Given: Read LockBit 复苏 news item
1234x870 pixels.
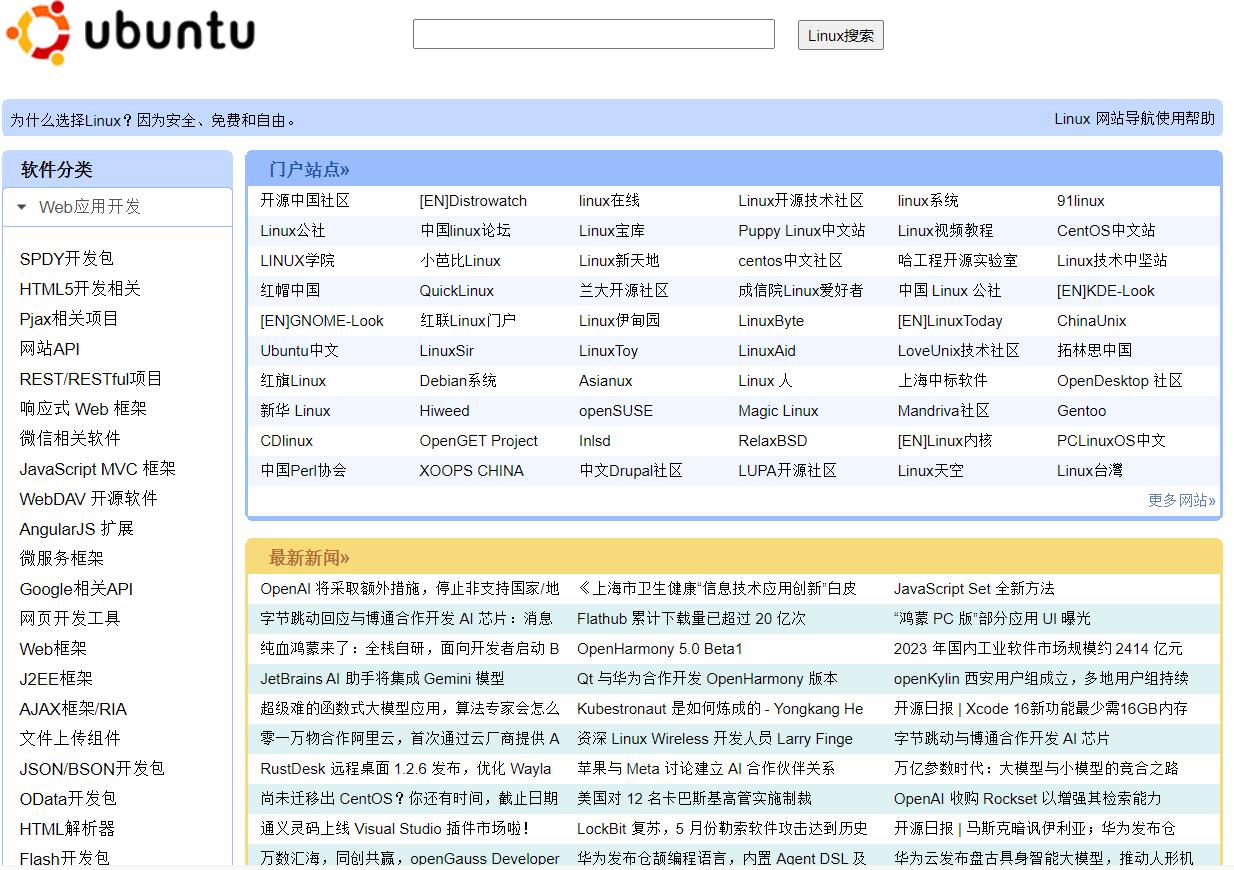Looking at the screenshot, I should pyautogui.click(x=722, y=829).
